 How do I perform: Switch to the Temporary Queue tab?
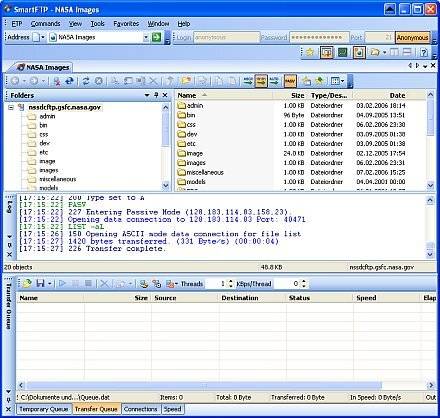pyautogui.click(x=43, y=409)
